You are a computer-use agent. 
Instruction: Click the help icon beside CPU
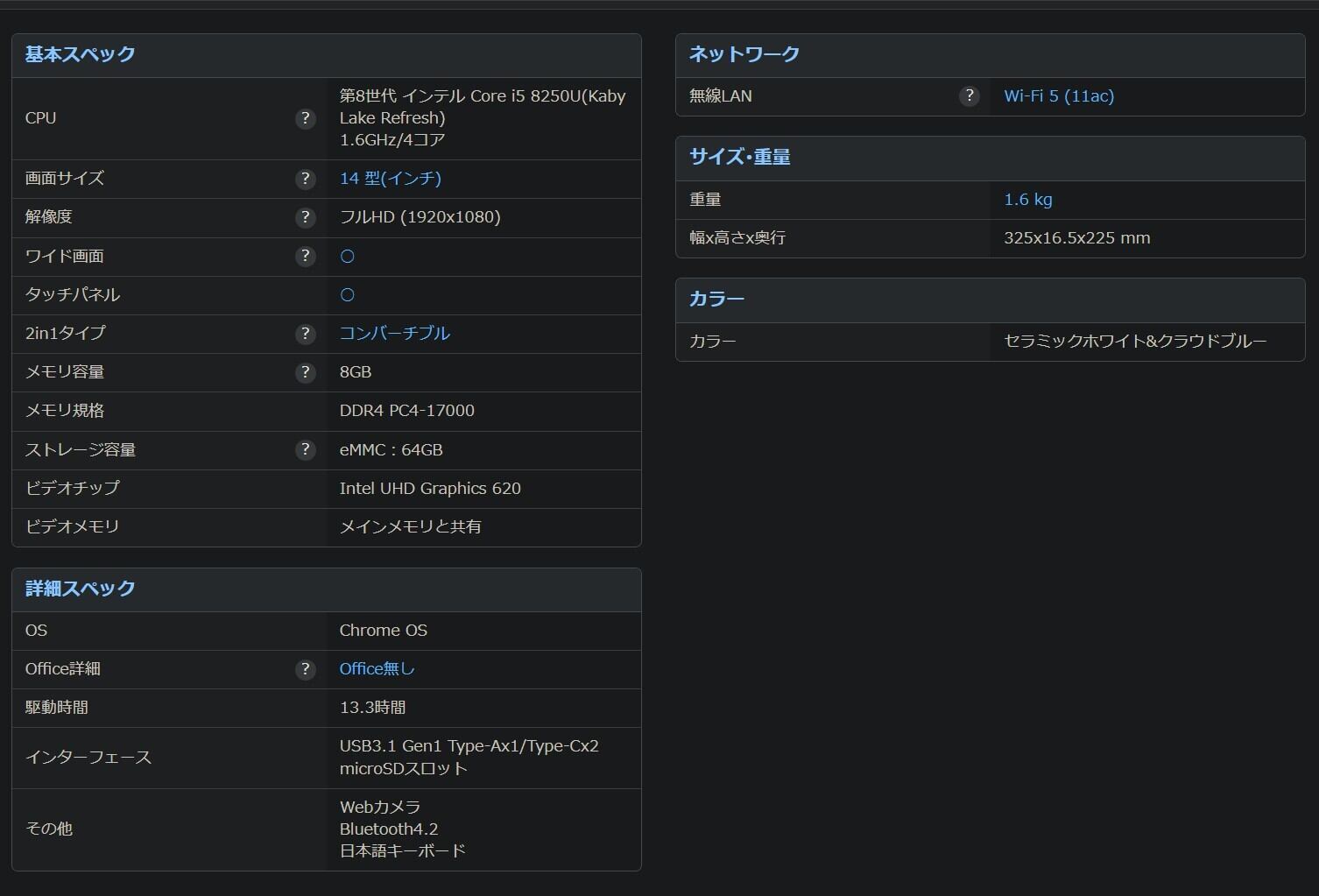tap(305, 118)
